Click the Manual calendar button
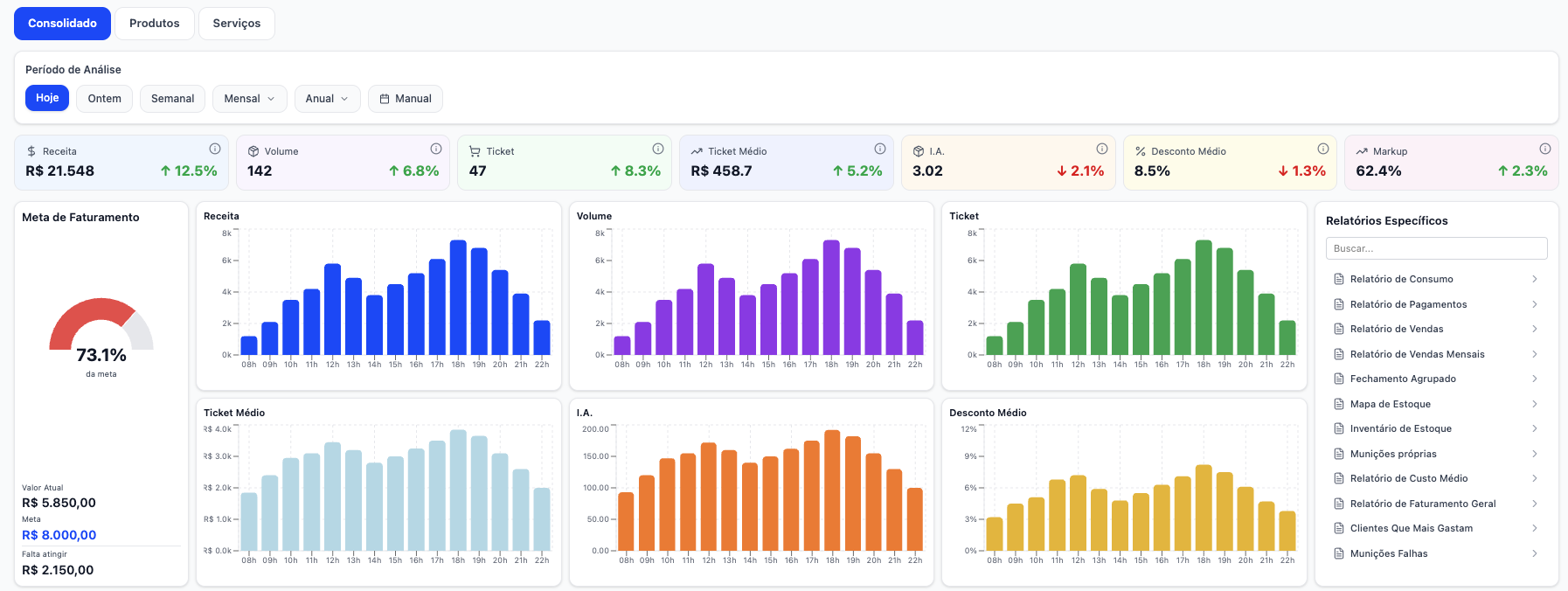Image resolution: width=1568 pixels, height=591 pixels. tap(406, 99)
